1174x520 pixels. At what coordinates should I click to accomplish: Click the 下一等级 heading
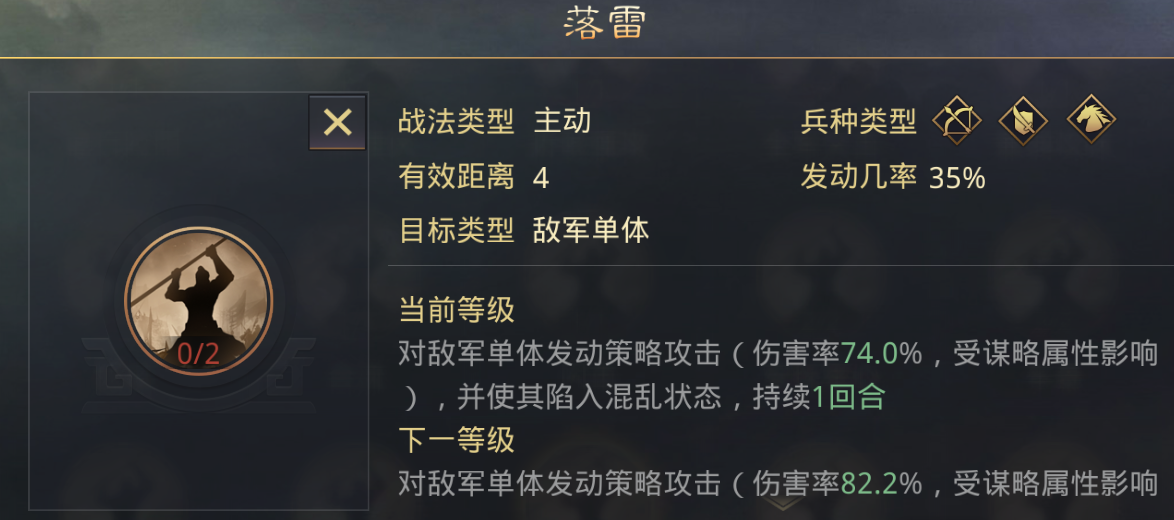[456, 440]
